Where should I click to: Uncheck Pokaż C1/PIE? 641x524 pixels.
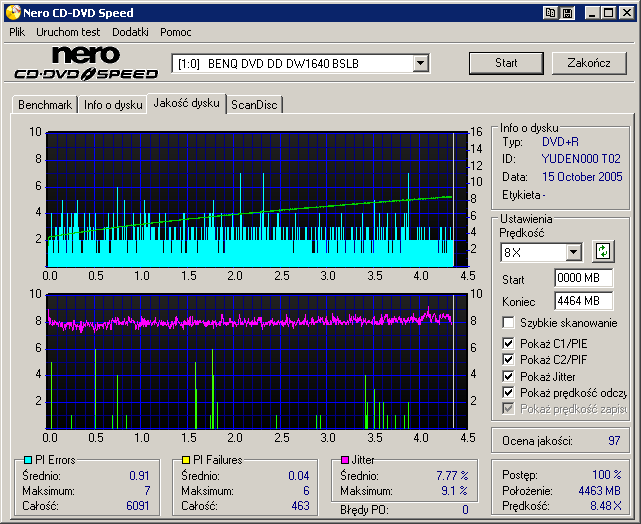coord(508,343)
